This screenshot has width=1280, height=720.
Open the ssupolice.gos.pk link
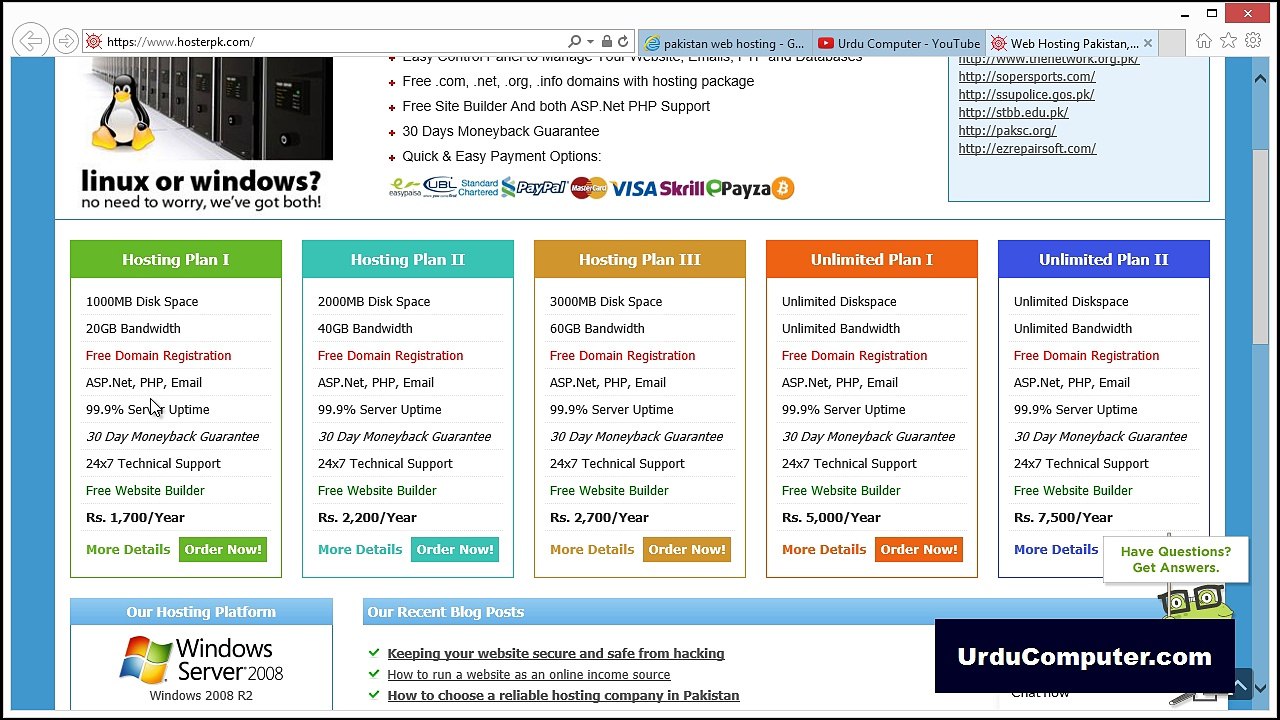(1026, 94)
